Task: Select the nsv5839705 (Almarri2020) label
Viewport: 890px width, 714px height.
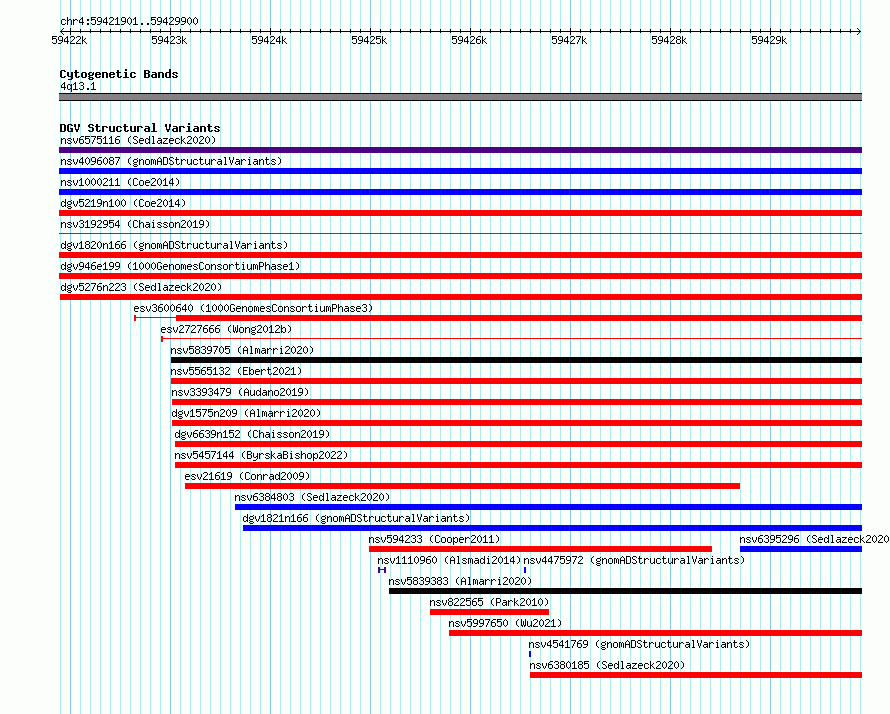Action: point(242,350)
